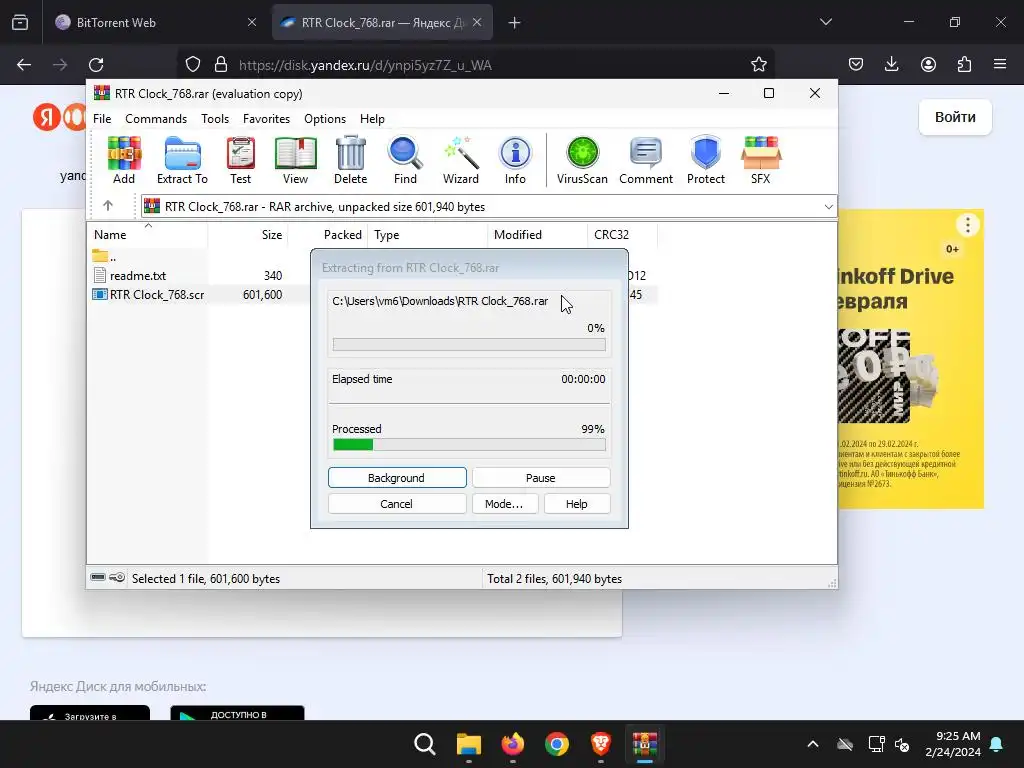Sort by Packed column header
The width and height of the screenshot is (1024, 768).
(328, 234)
